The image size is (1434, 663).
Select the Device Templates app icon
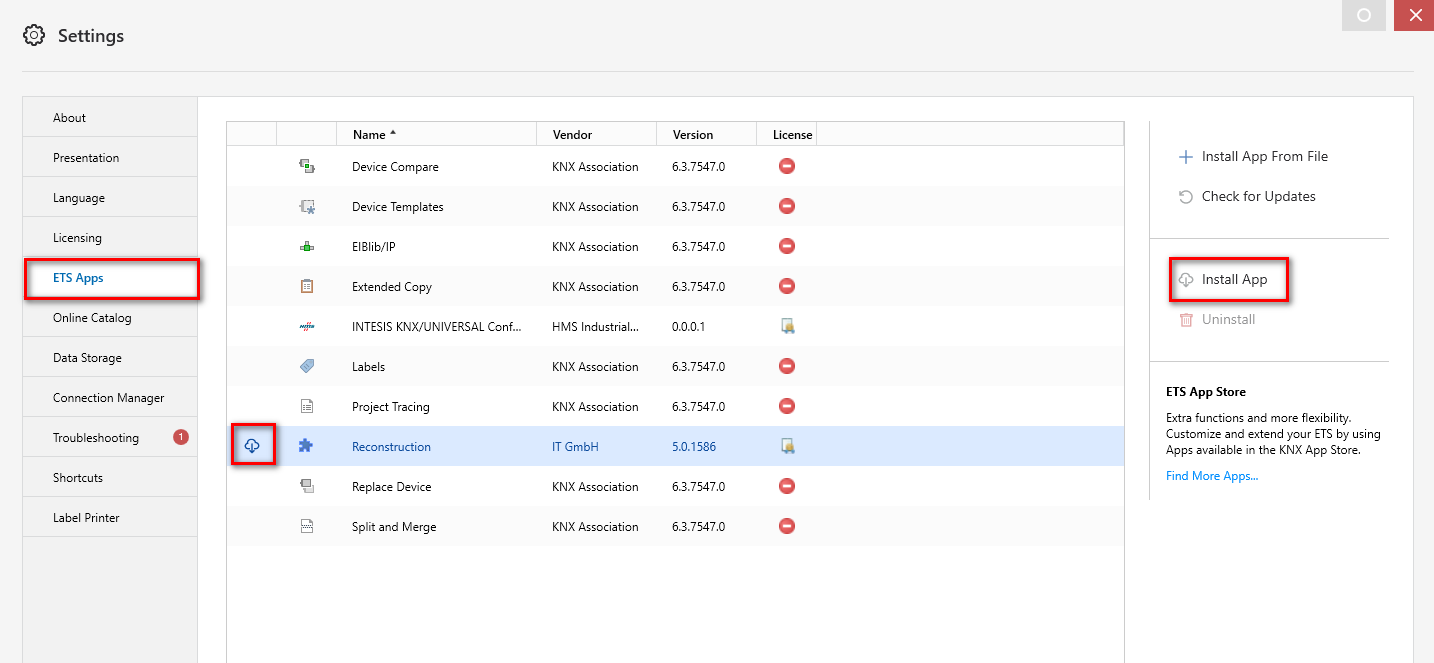tap(308, 206)
